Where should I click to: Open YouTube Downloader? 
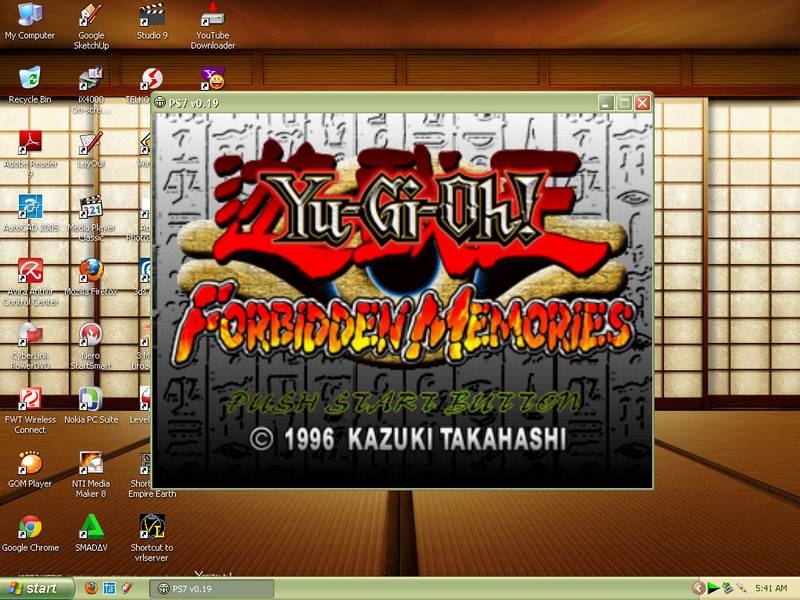(215, 18)
